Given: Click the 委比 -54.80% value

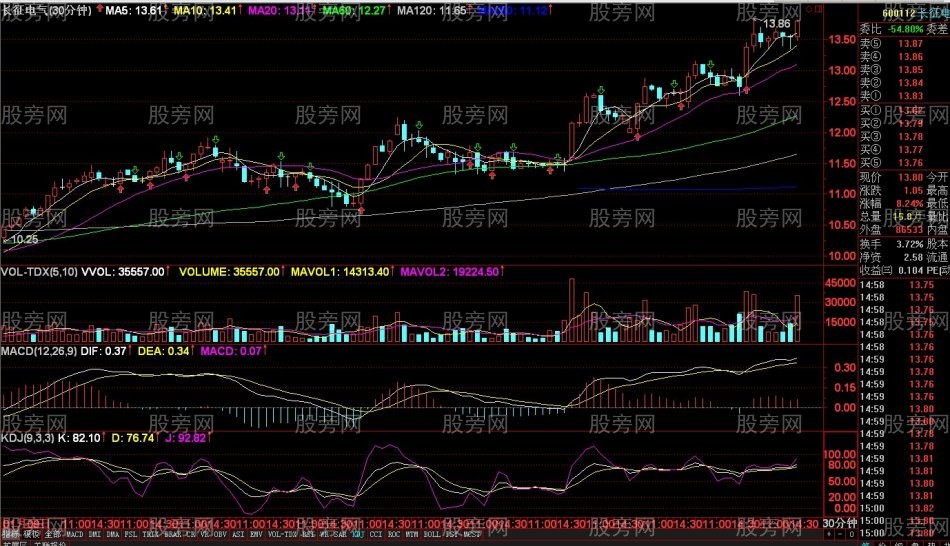Looking at the screenshot, I should click(x=905, y=29).
